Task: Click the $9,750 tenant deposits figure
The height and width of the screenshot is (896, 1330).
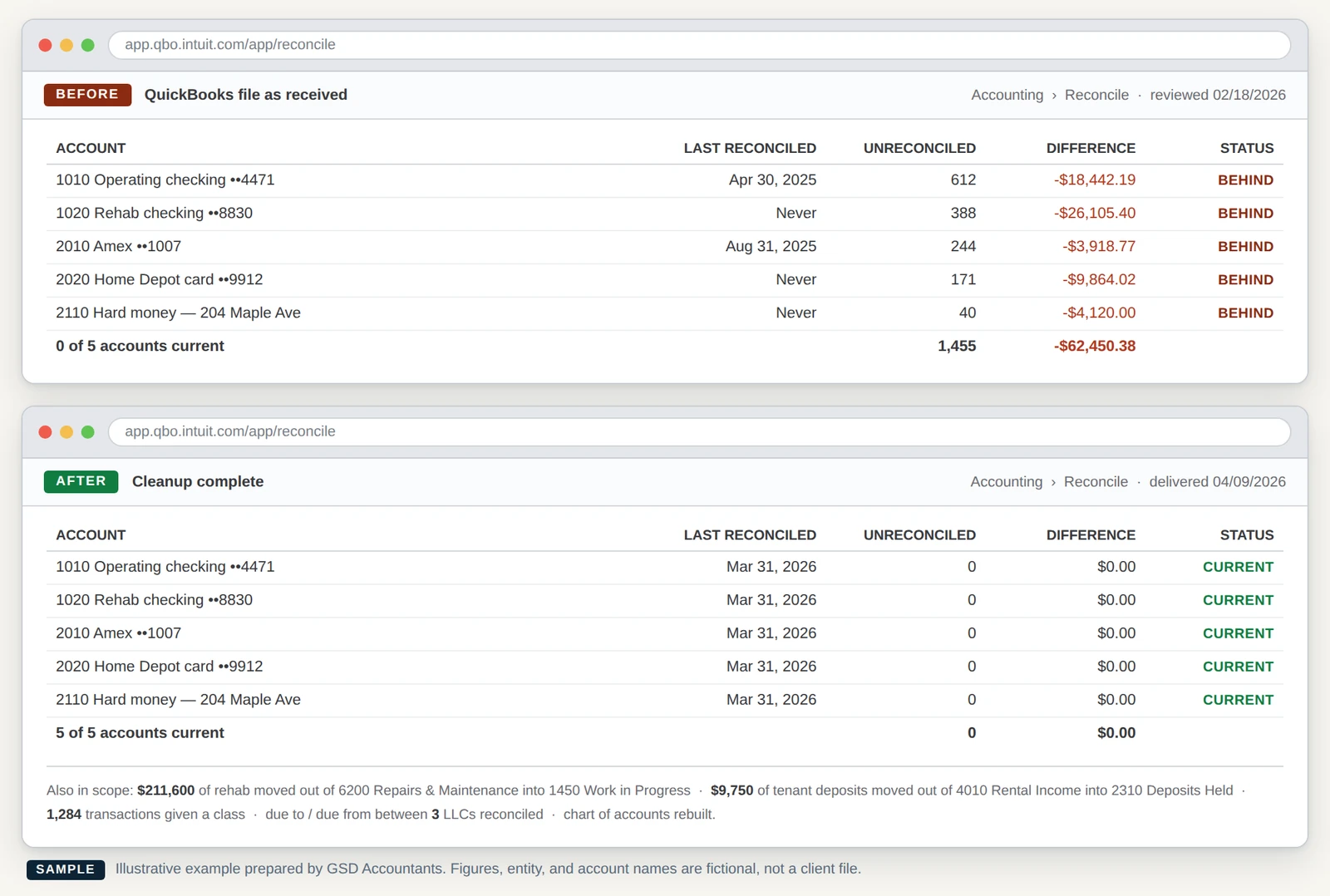Action: coord(731,790)
